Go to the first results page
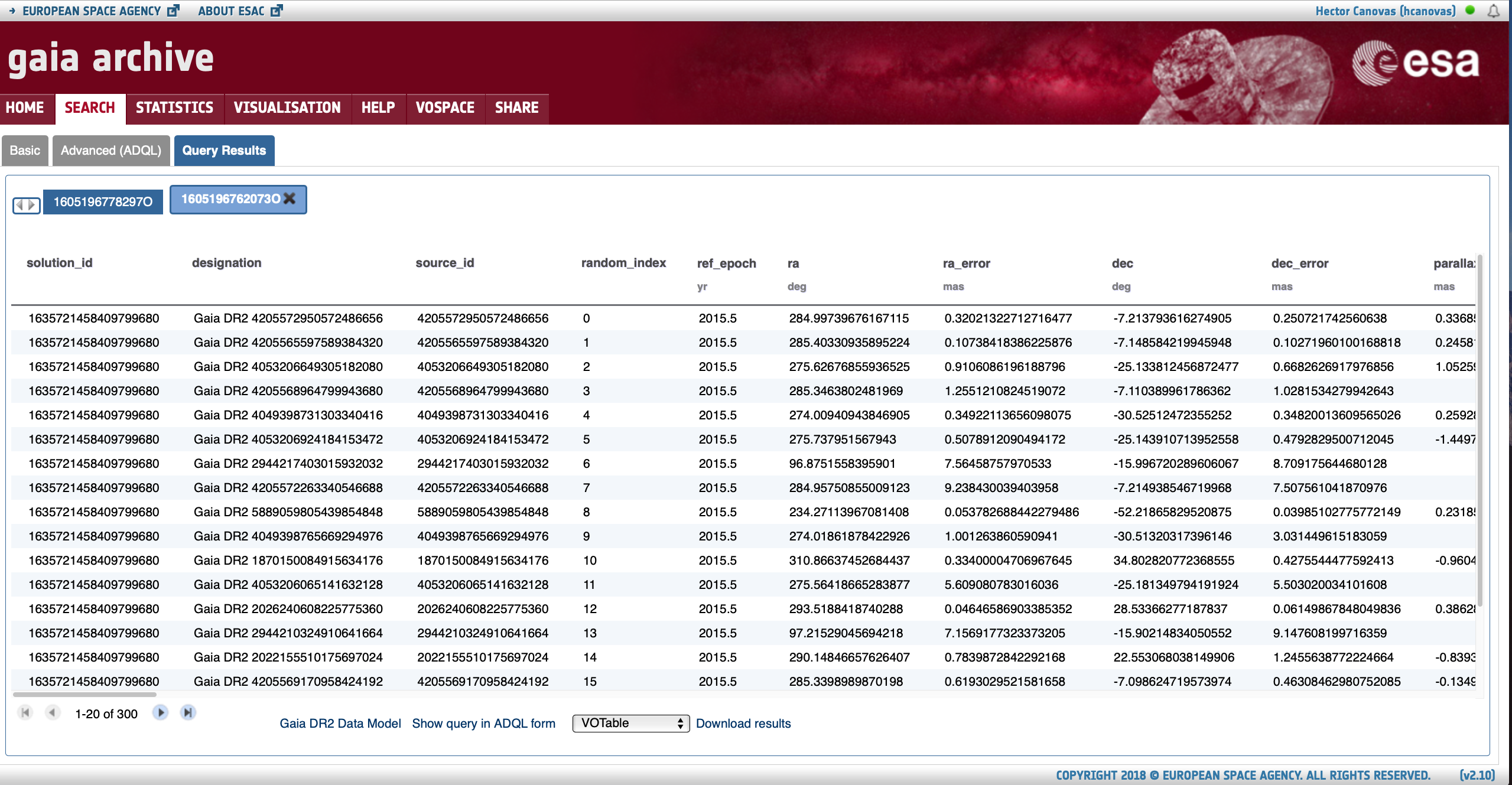 tap(25, 712)
